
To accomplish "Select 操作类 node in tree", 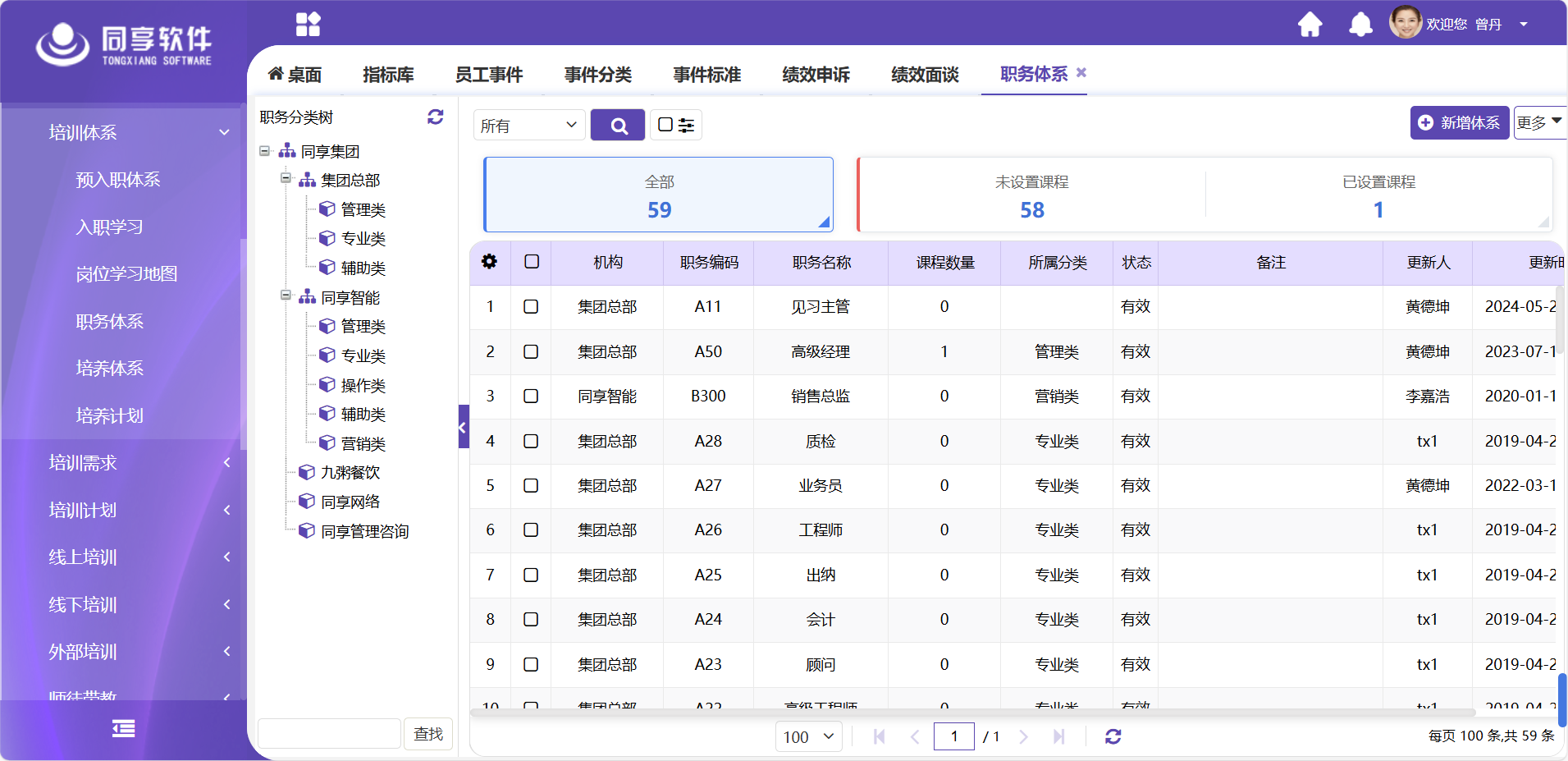I will [363, 386].
